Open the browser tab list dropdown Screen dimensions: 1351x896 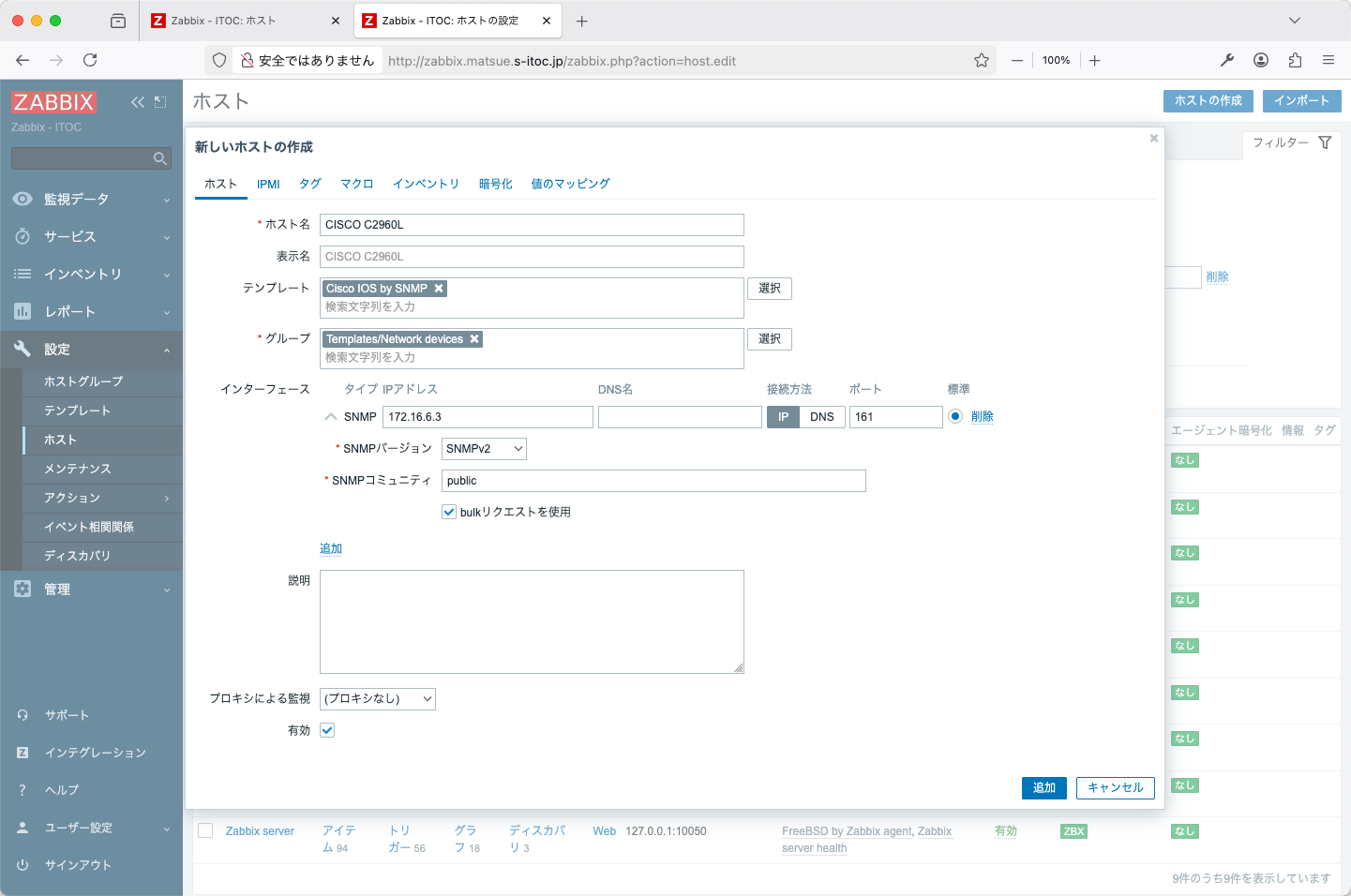[x=1295, y=21]
